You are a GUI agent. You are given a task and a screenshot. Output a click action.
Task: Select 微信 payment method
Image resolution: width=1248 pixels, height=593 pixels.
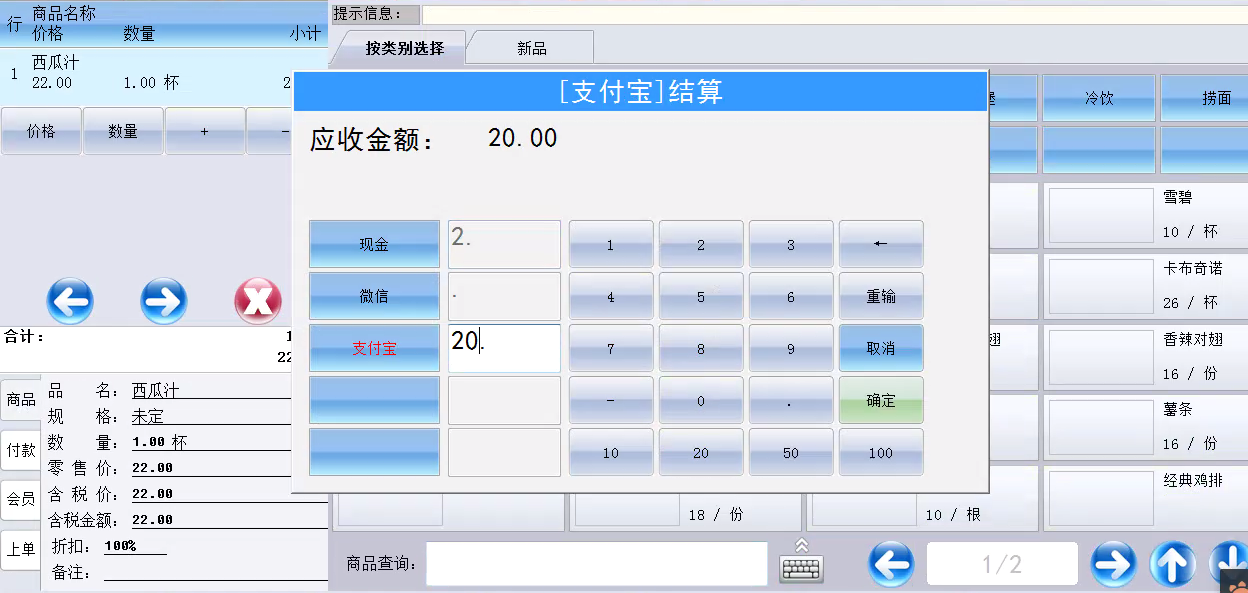pyautogui.click(x=374, y=296)
